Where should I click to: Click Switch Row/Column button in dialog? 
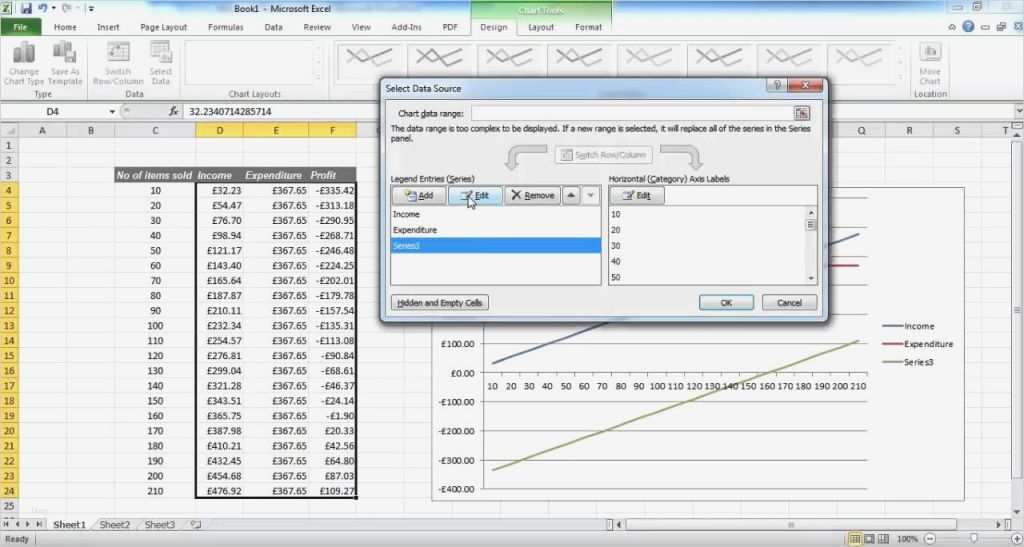(x=603, y=155)
